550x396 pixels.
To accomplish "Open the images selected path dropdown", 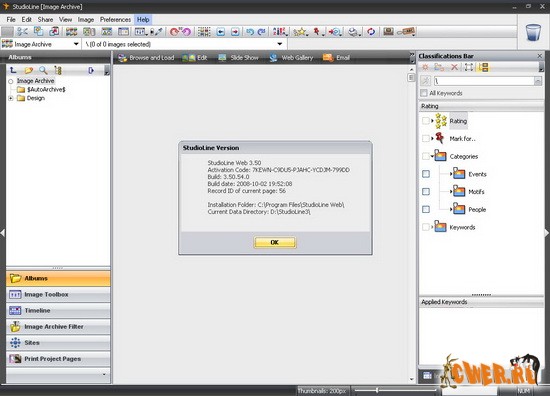I will tap(280, 44).
